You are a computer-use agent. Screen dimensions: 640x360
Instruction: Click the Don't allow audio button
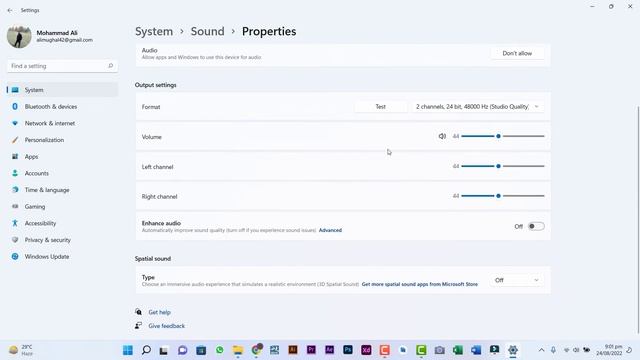click(517, 53)
